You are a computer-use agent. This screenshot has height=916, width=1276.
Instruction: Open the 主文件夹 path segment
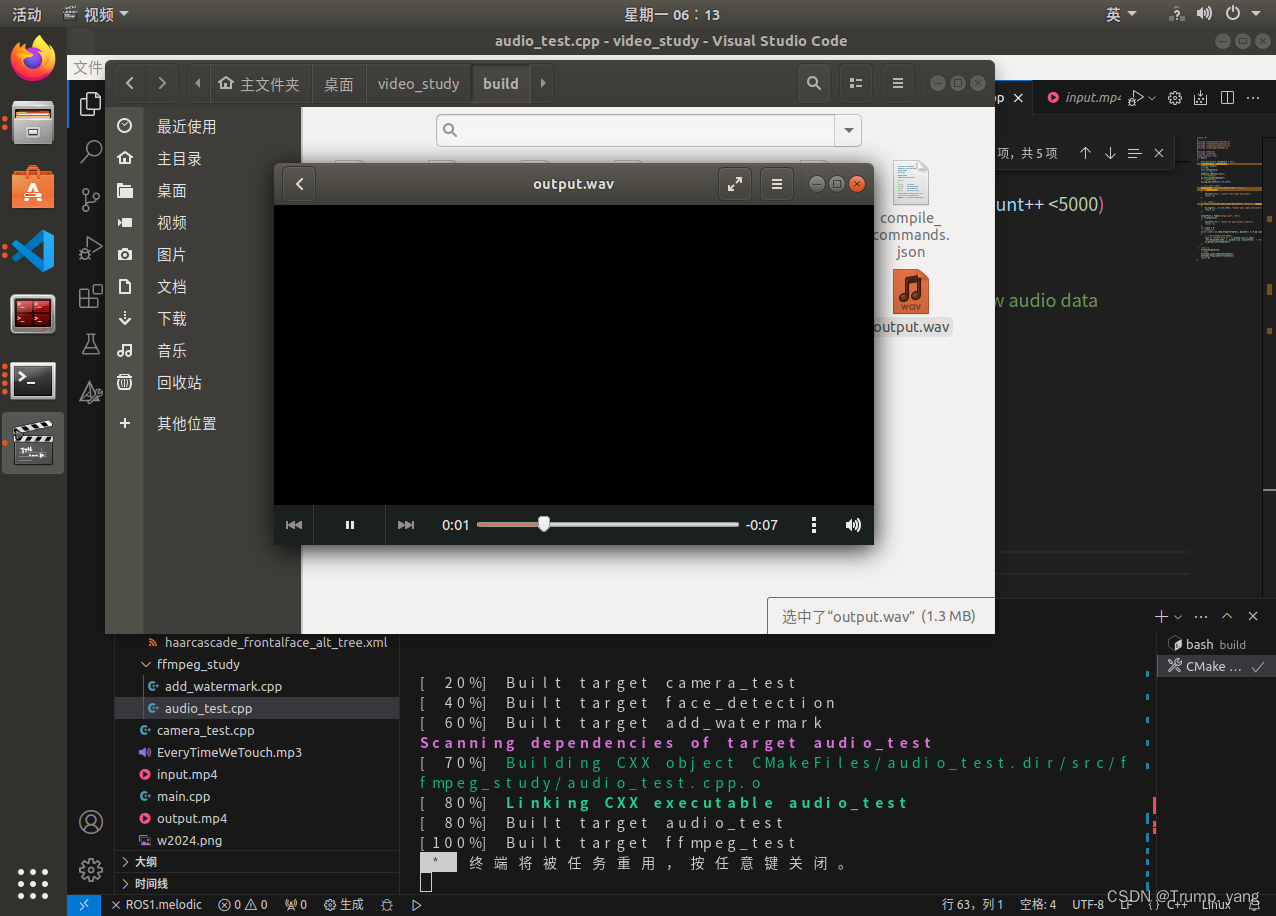tap(260, 84)
